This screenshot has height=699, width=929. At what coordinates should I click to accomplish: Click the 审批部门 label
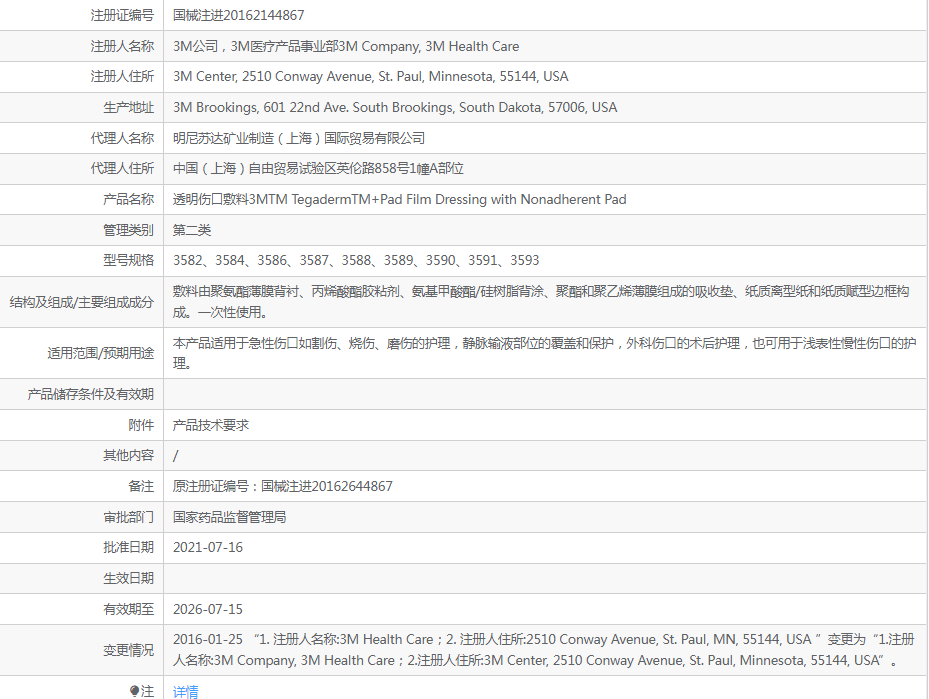129,517
